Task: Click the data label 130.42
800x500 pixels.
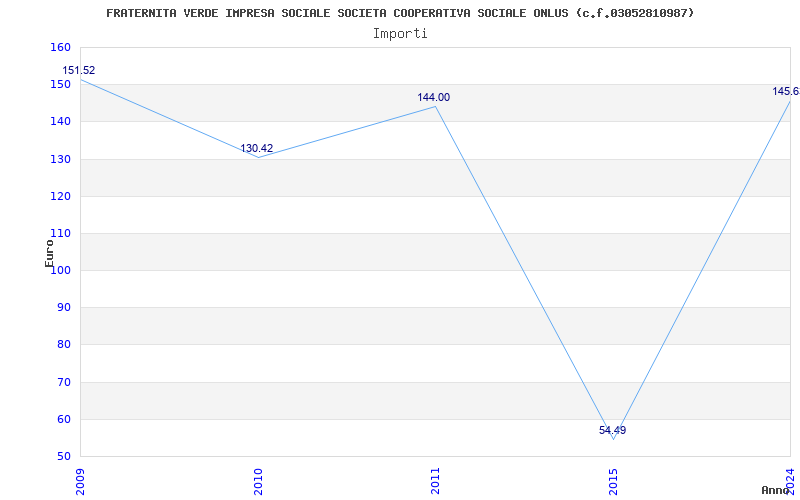Action: [x=257, y=148]
